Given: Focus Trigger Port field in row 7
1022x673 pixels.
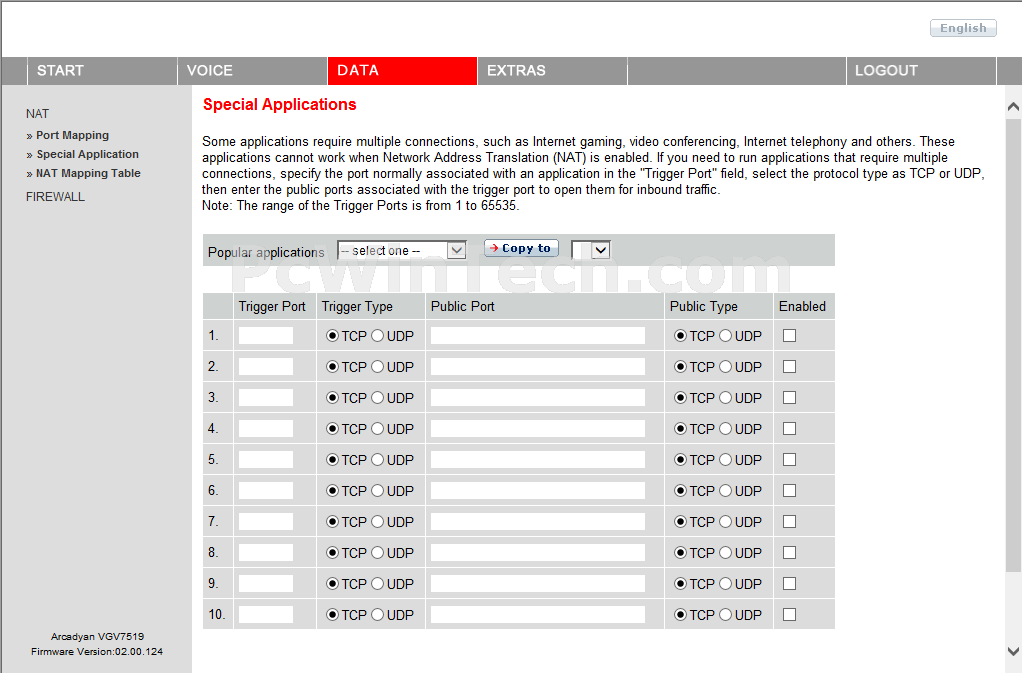Looking at the screenshot, I should coord(266,522).
